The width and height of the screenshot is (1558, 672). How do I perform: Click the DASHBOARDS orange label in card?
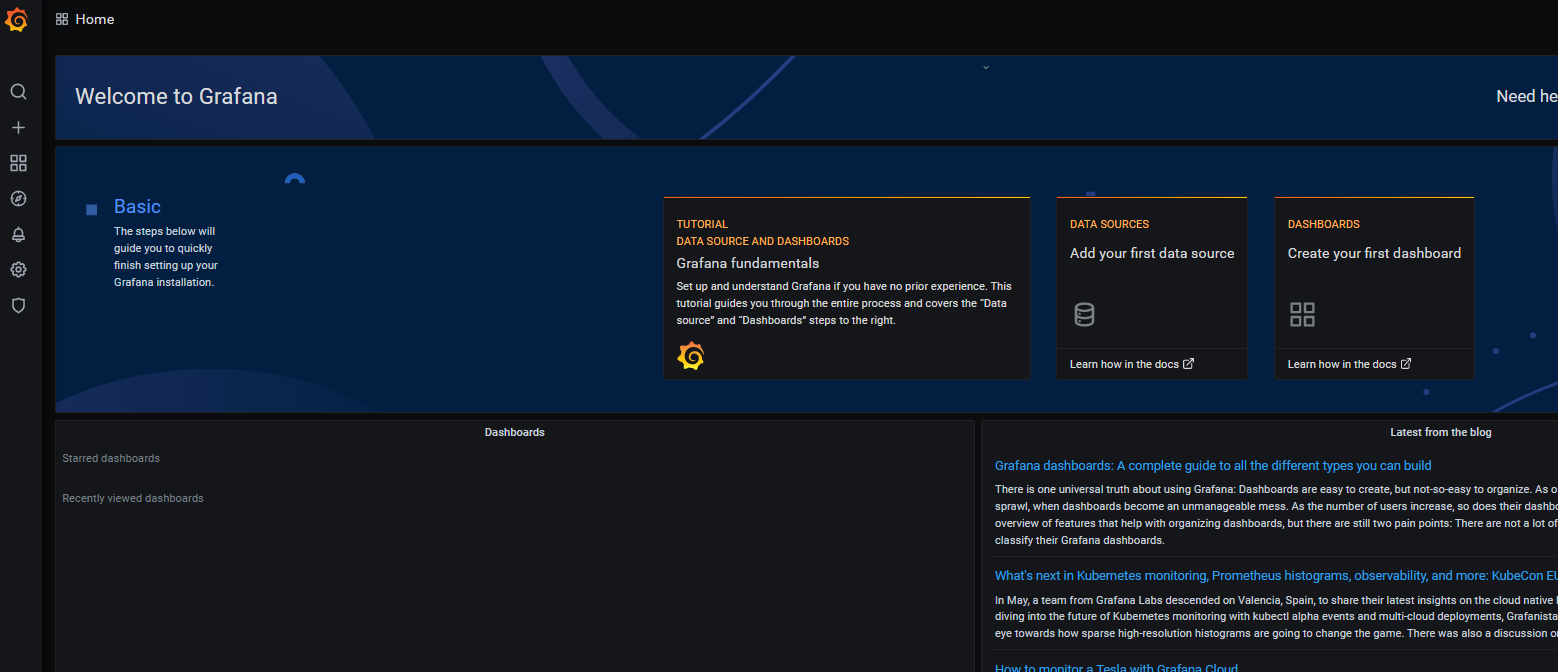pyautogui.click(x=1323, y=224)
